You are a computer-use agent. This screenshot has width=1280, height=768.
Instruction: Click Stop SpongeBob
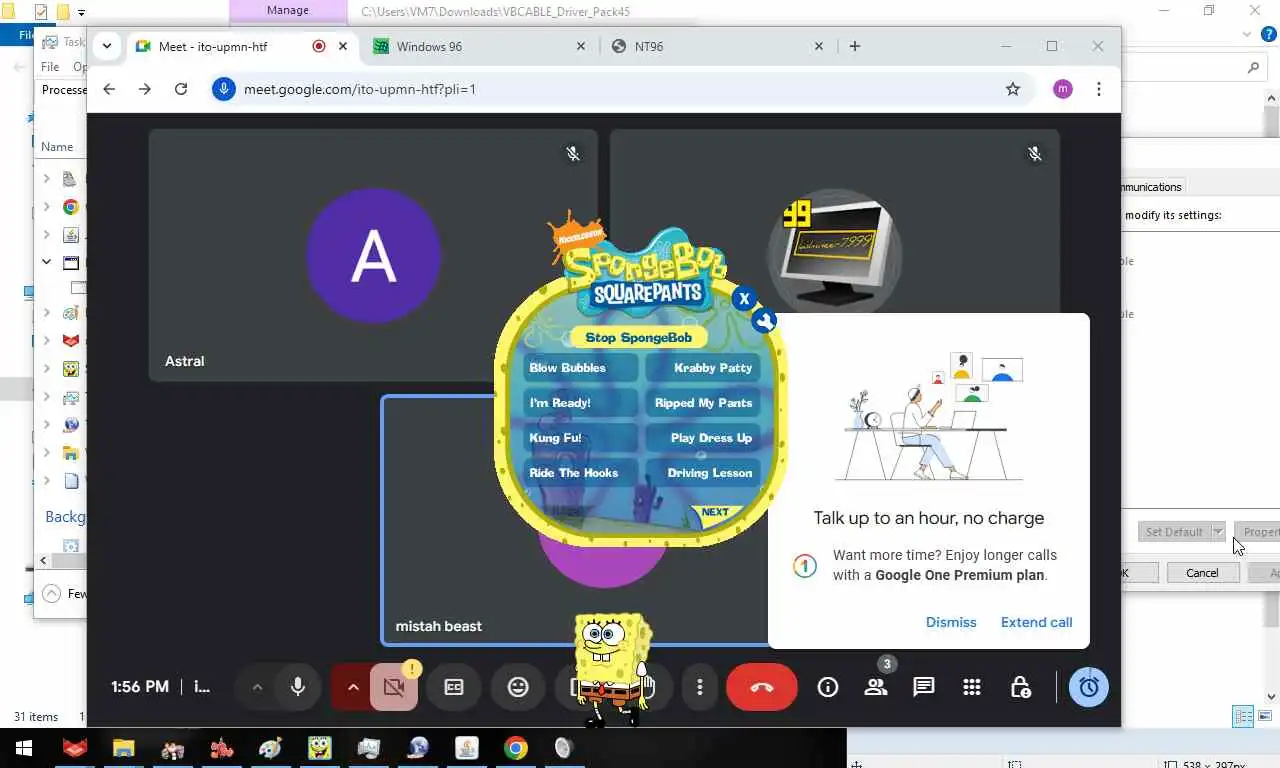click(639, 337)
